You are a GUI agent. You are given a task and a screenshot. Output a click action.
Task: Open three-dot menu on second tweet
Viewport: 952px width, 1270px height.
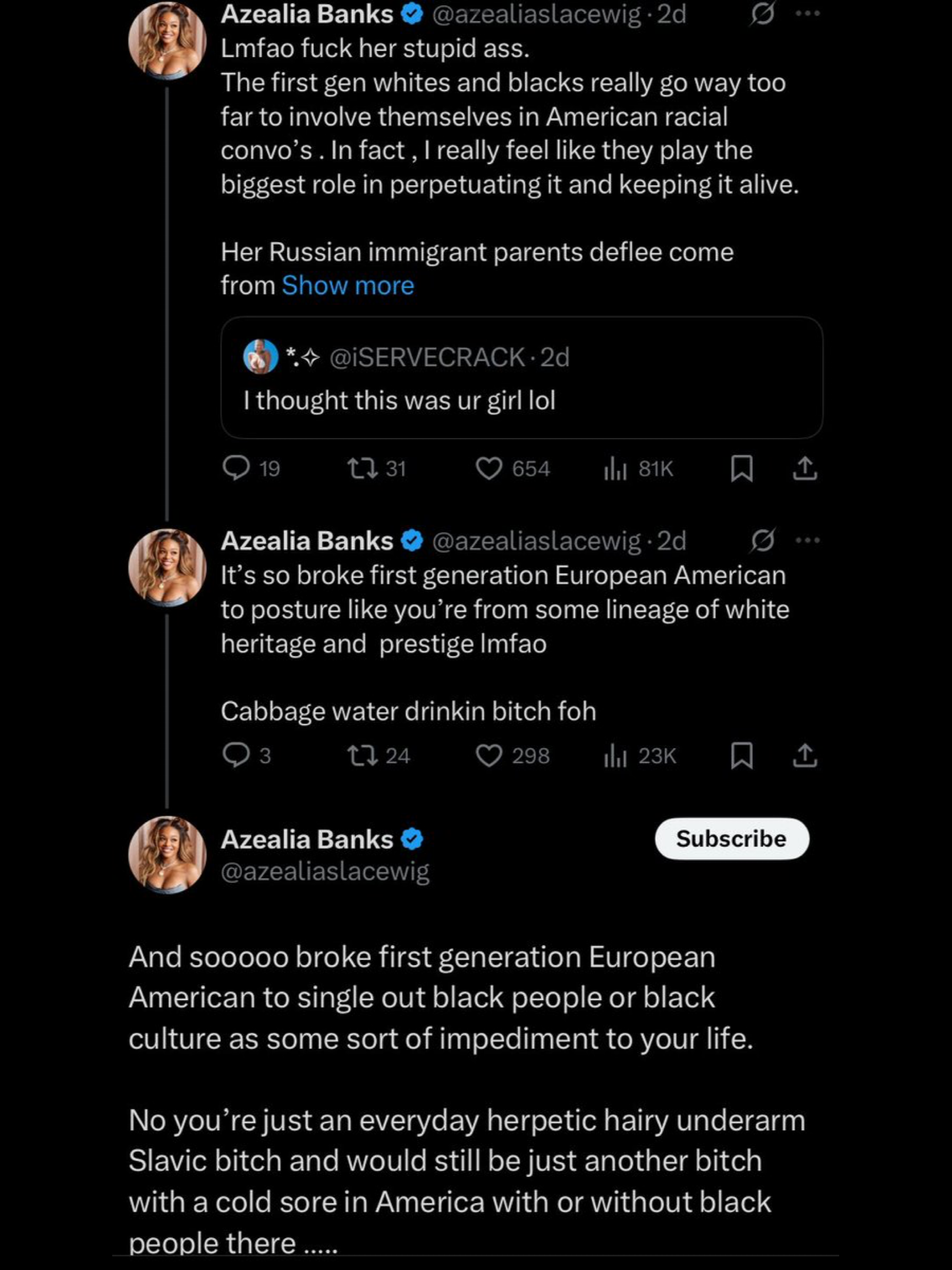tap(807, 540)
